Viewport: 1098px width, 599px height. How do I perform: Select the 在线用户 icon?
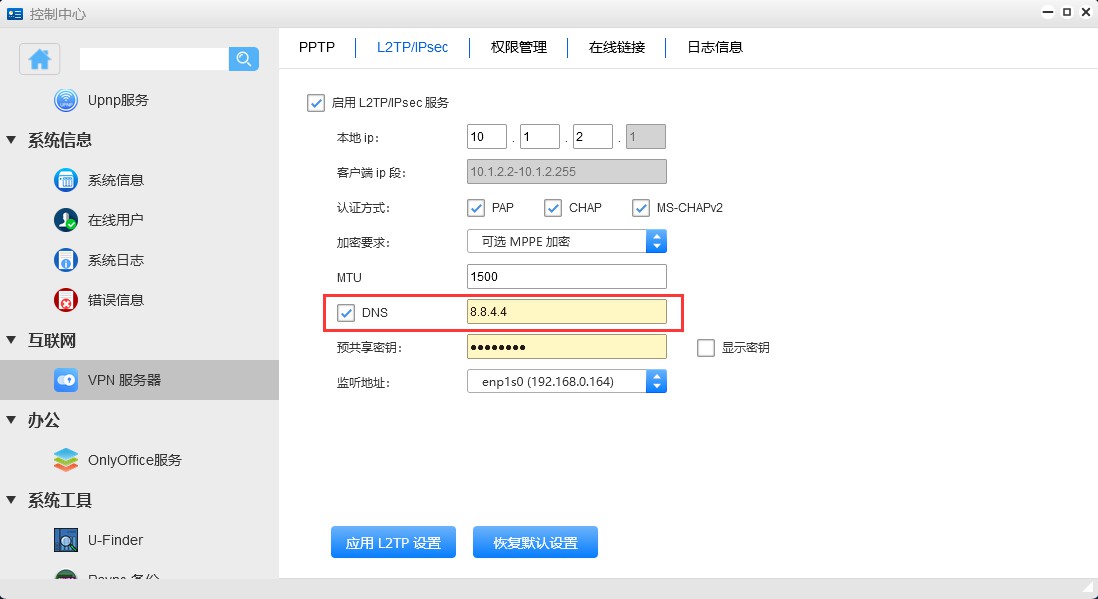66,220
